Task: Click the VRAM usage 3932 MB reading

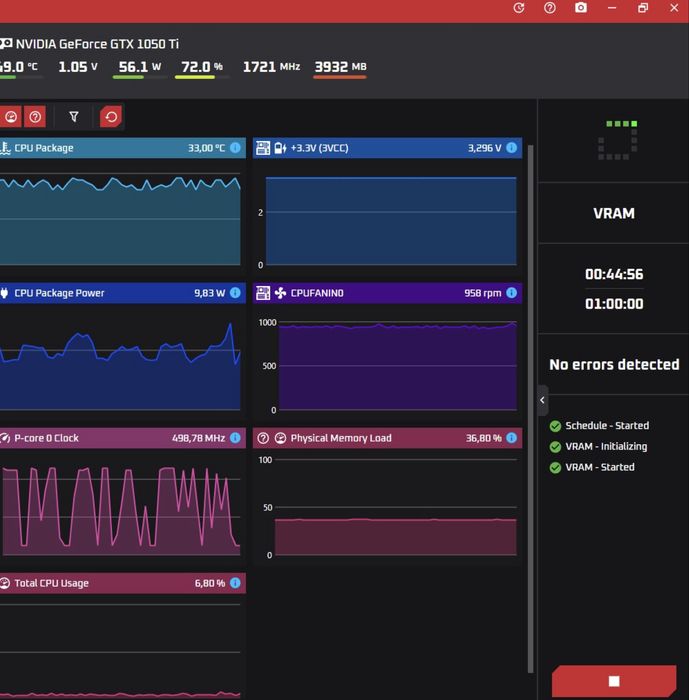Action: 340,67
